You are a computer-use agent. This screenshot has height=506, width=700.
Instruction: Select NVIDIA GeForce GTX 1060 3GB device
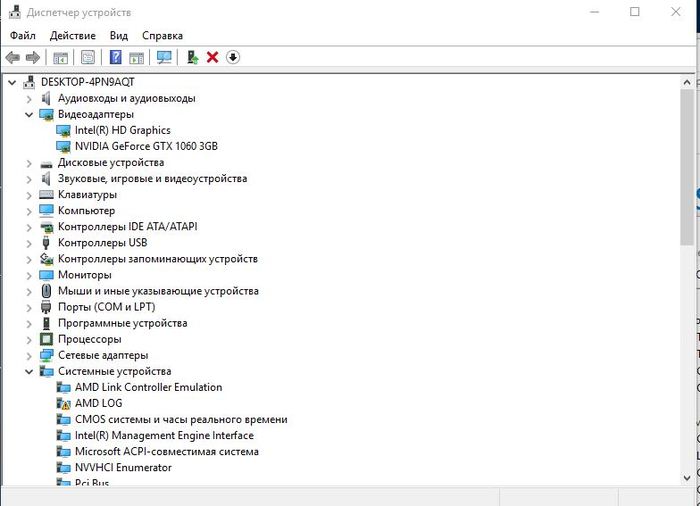146,146
